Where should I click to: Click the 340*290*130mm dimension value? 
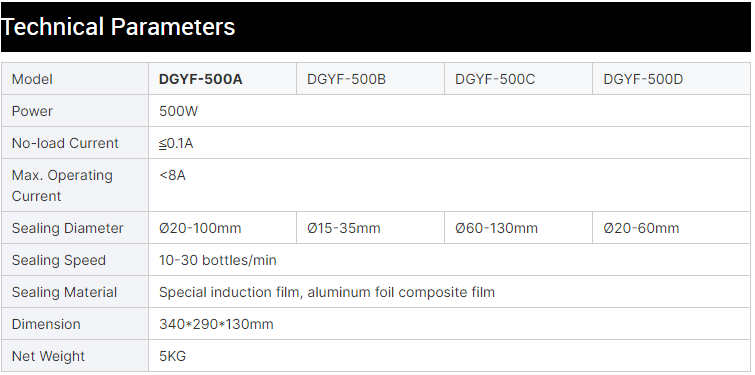pos(216,324)
